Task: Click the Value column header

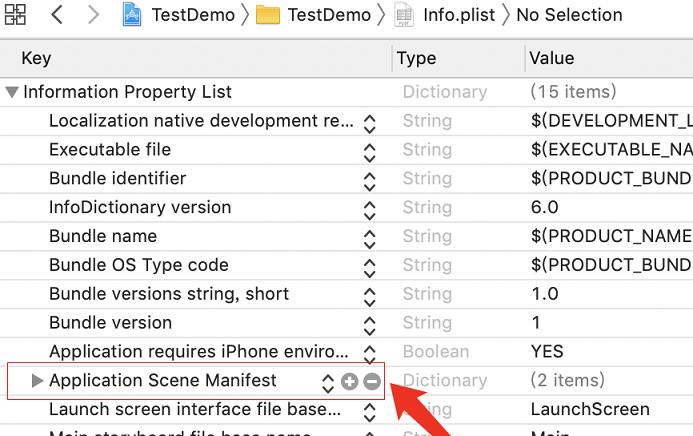Action: coord(551,59)
